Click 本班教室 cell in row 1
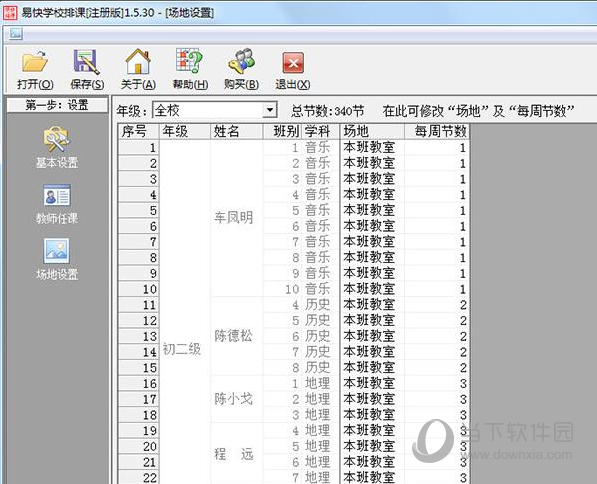This screenshot has height=484, width=597. coord(372,148)
